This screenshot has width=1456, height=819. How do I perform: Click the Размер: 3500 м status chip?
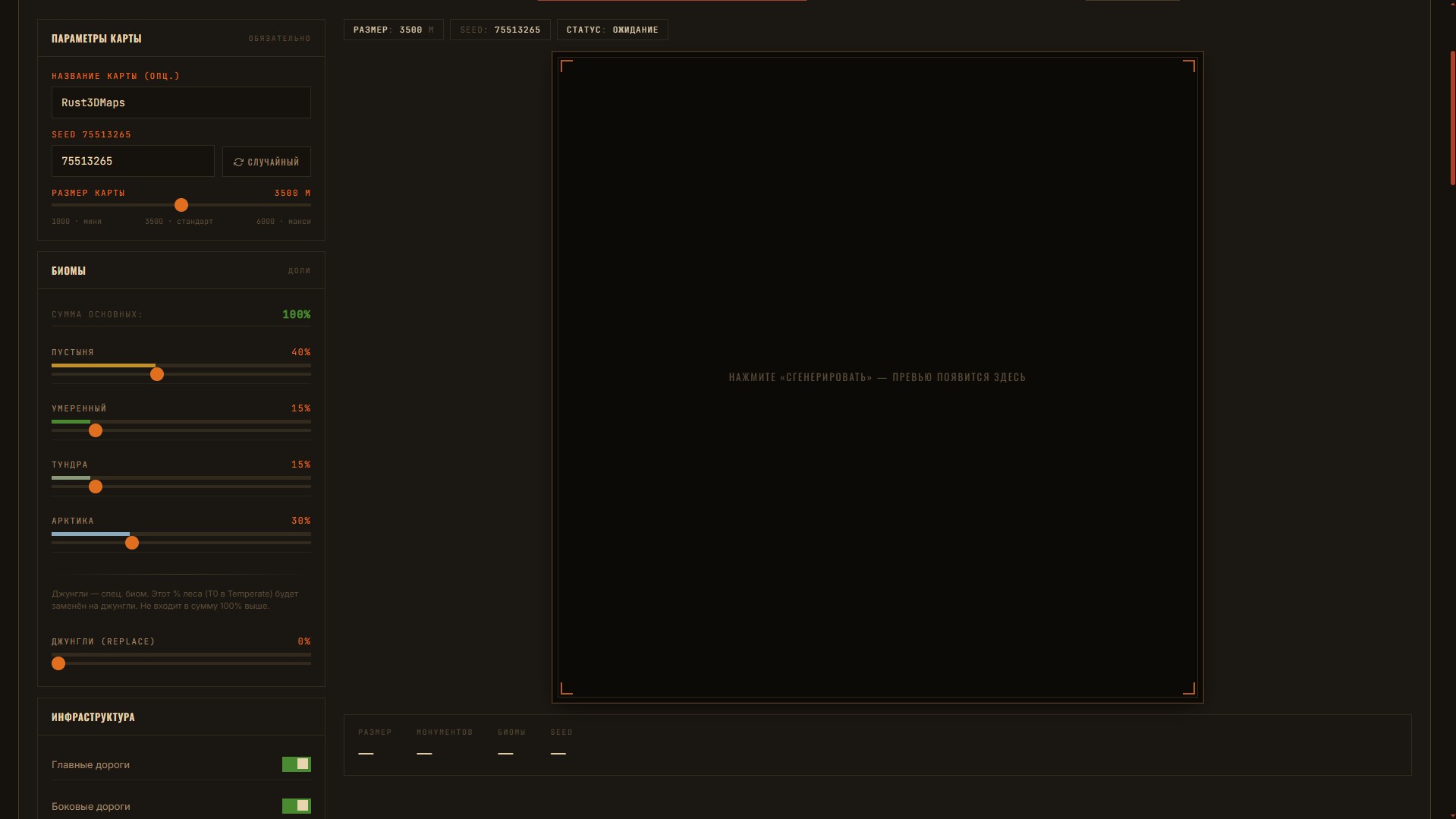[394, 30]
